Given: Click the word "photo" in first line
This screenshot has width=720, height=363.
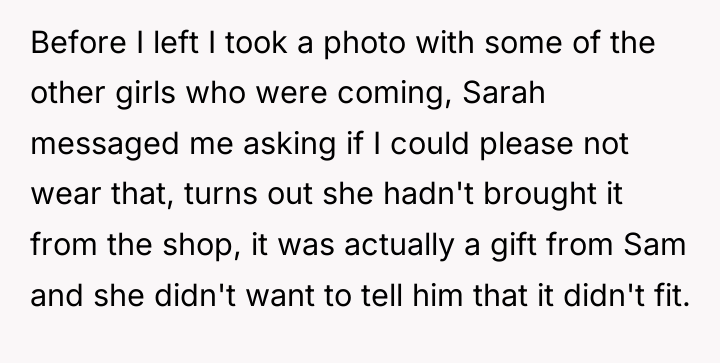Looking at the screenshot, I should click(x=365, y=44).
